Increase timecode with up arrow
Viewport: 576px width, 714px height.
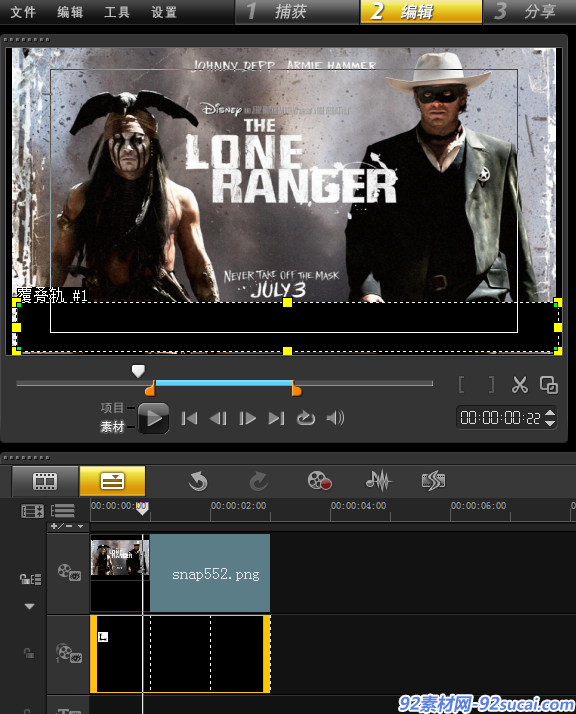click(550, 413)
